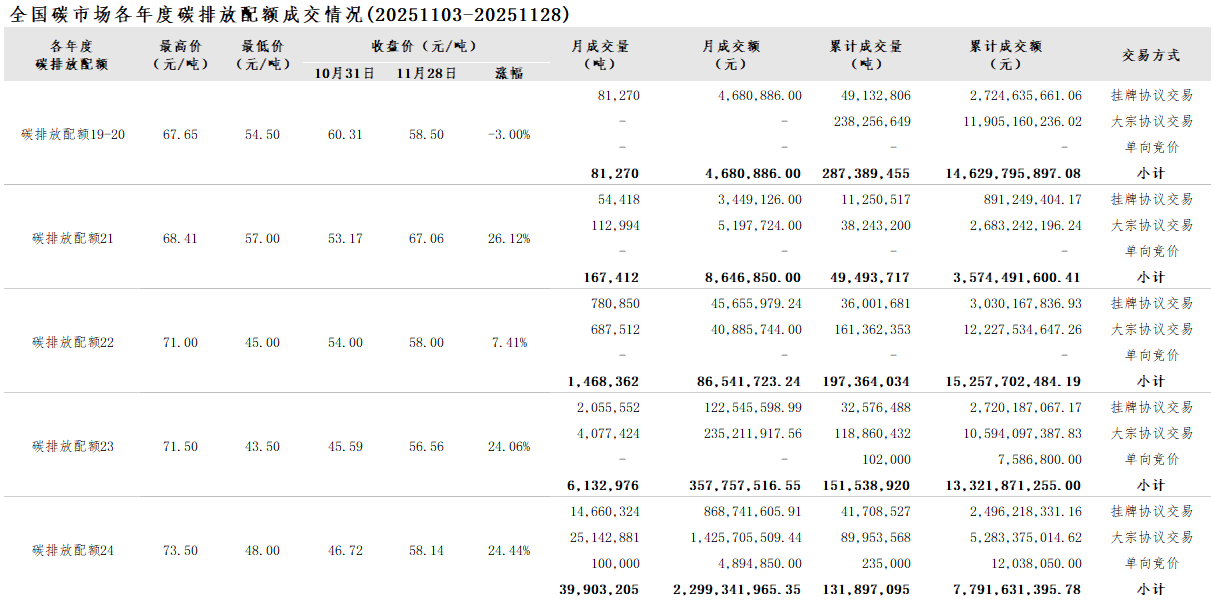Select the 涨幅 column header
This screenshot has height=603, width=1215.
click(509, 73)
